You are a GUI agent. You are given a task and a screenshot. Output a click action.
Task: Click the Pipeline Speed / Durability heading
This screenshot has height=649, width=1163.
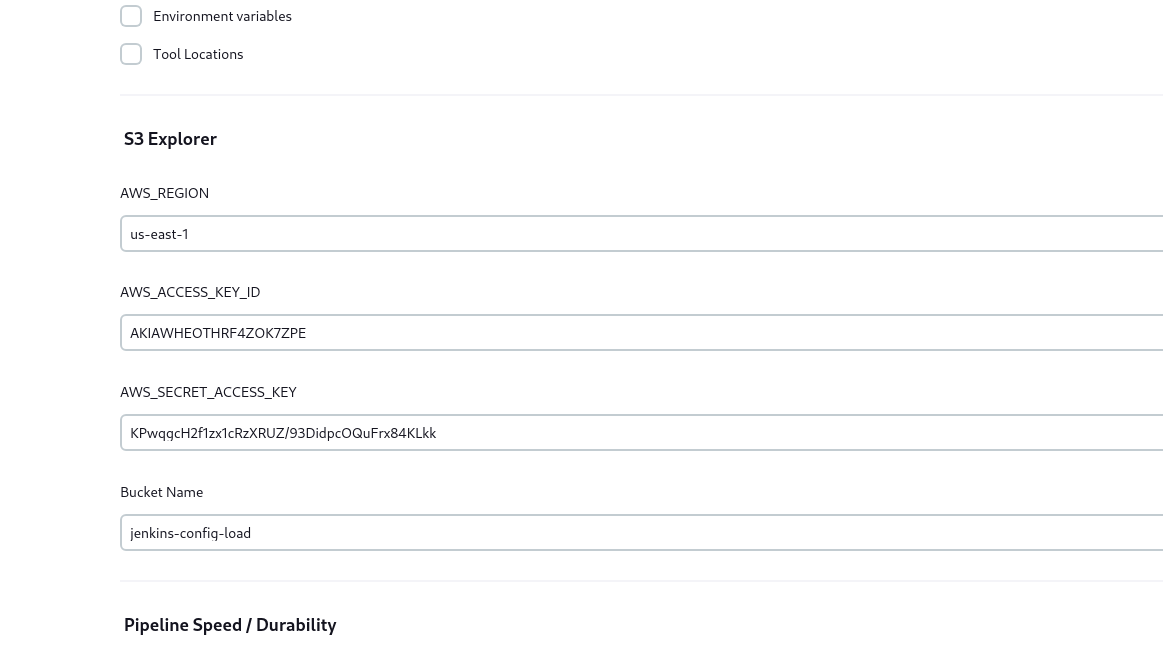click(x=230, y=625)
